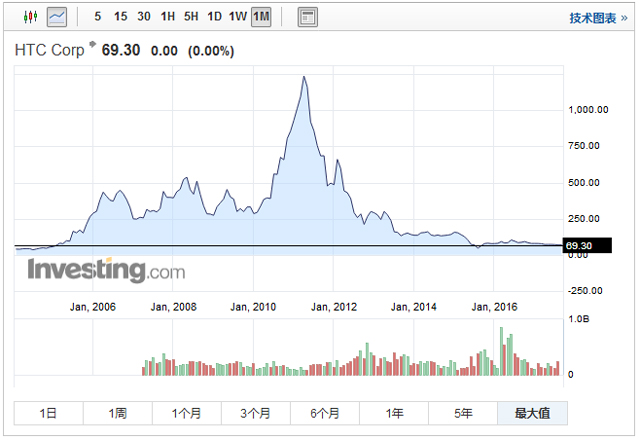Click the (0.00%) change percentage
This screenshot has width=640, height=440.
click(211, 51)
